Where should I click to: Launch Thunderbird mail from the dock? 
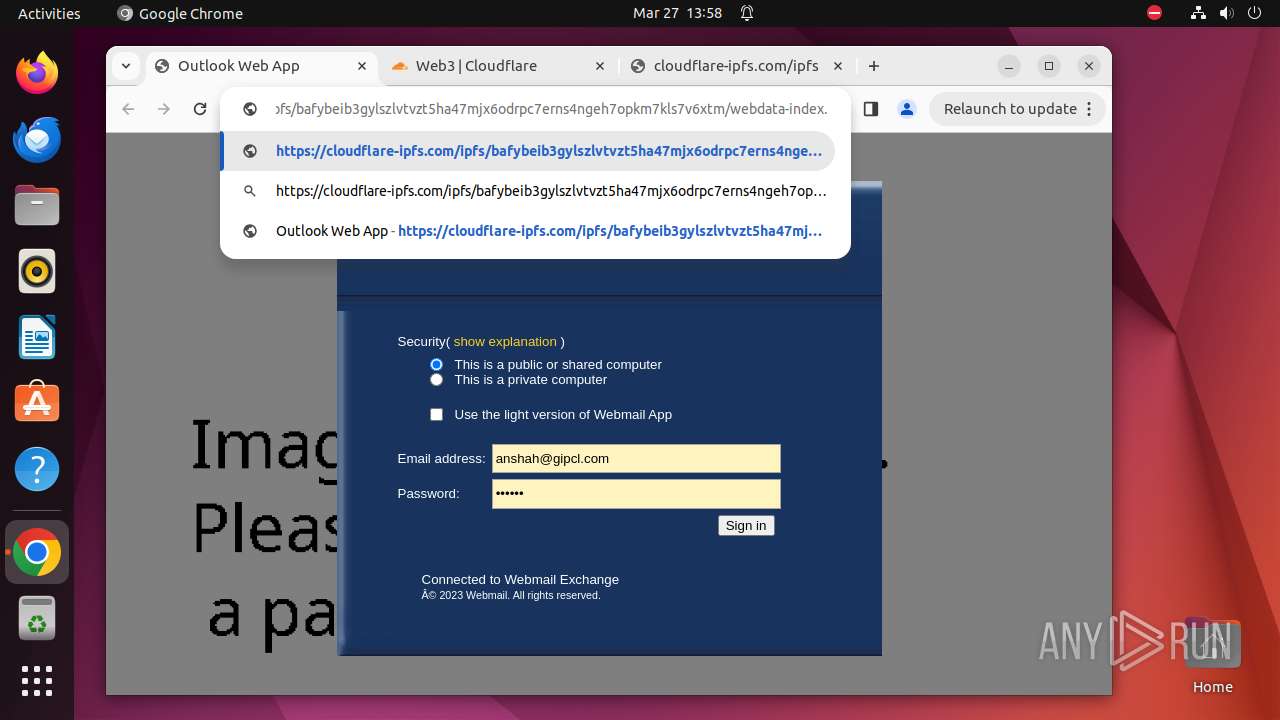[37, 139]
